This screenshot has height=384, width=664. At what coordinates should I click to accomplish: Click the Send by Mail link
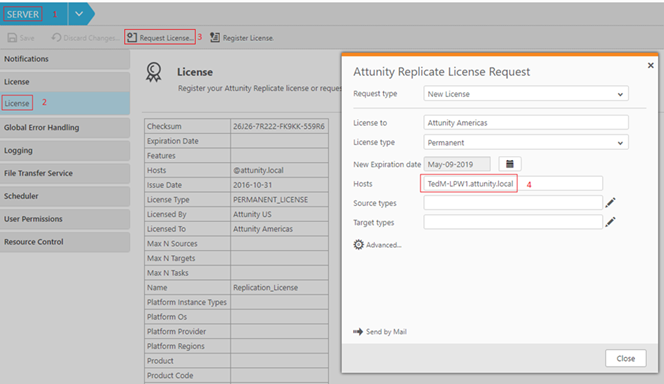tap(386, 332)
